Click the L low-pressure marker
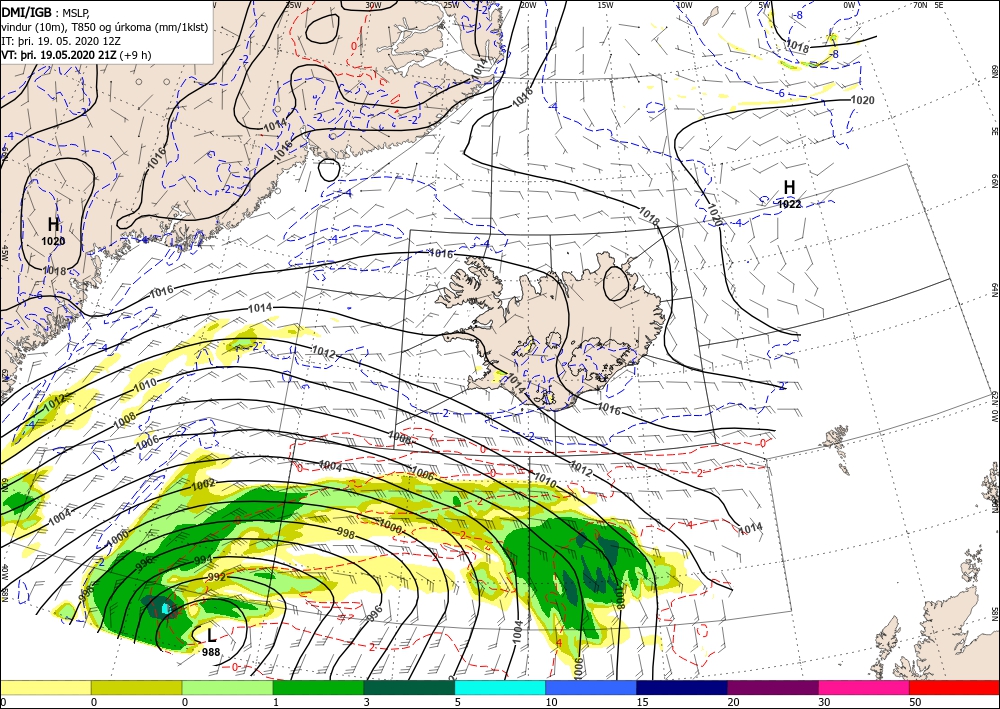The height and width of the screenshot is (709, 1000). tap(212, 635)
